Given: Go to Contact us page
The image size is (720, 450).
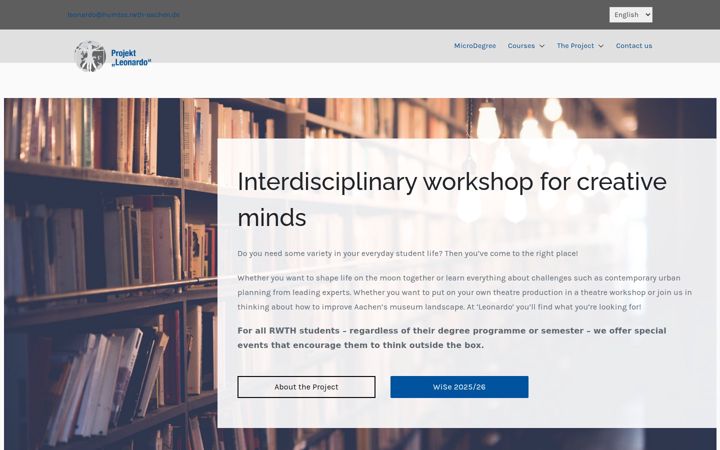Looking at the screenshot, I should click(x=634, y=46).
